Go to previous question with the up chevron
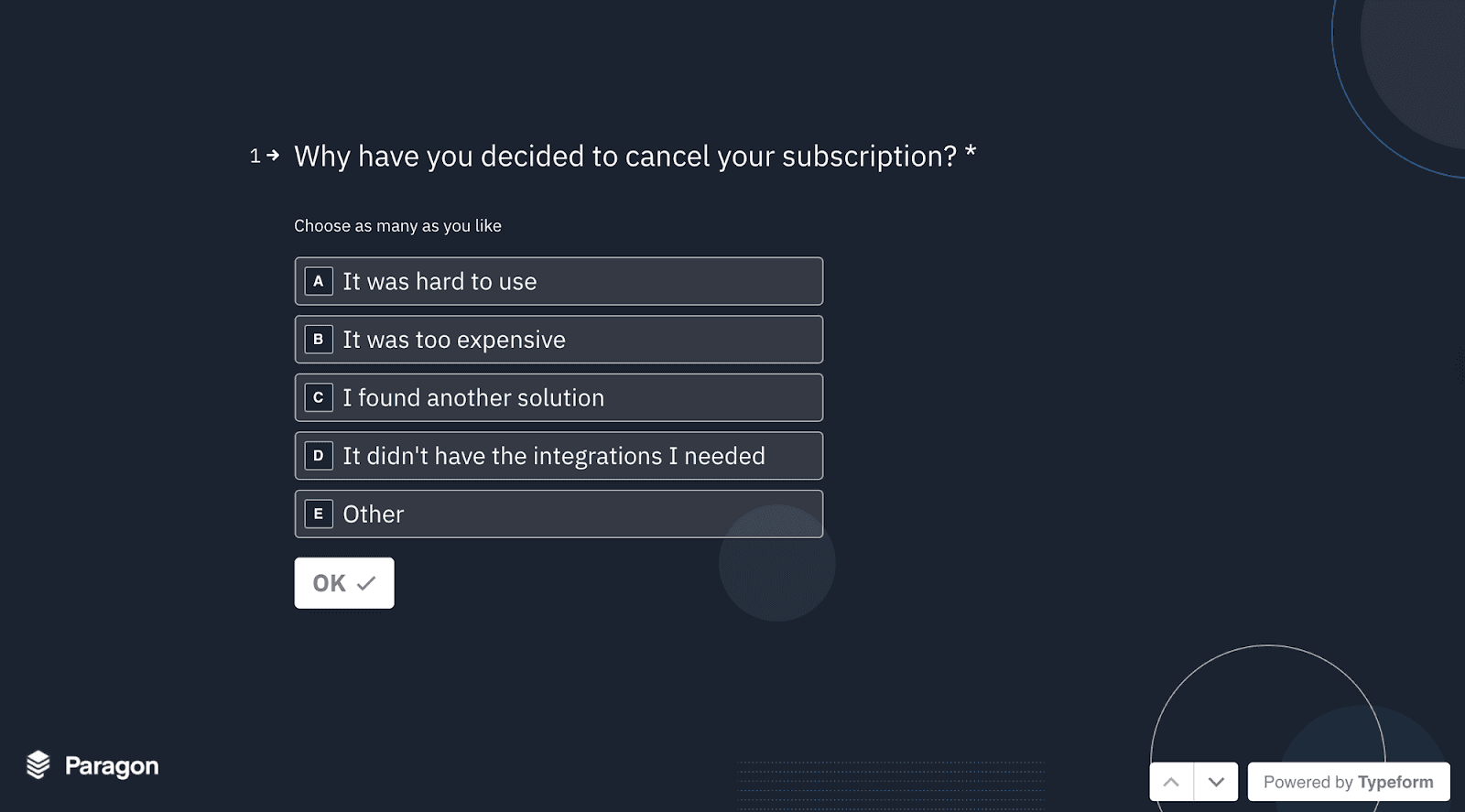The height and width of the screenshot is (812, 1465). point(1171,782)
